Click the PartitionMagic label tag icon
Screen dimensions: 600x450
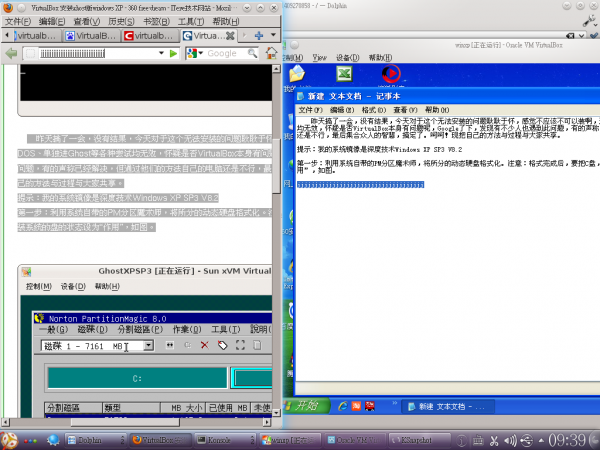click(x=222, y=345)
